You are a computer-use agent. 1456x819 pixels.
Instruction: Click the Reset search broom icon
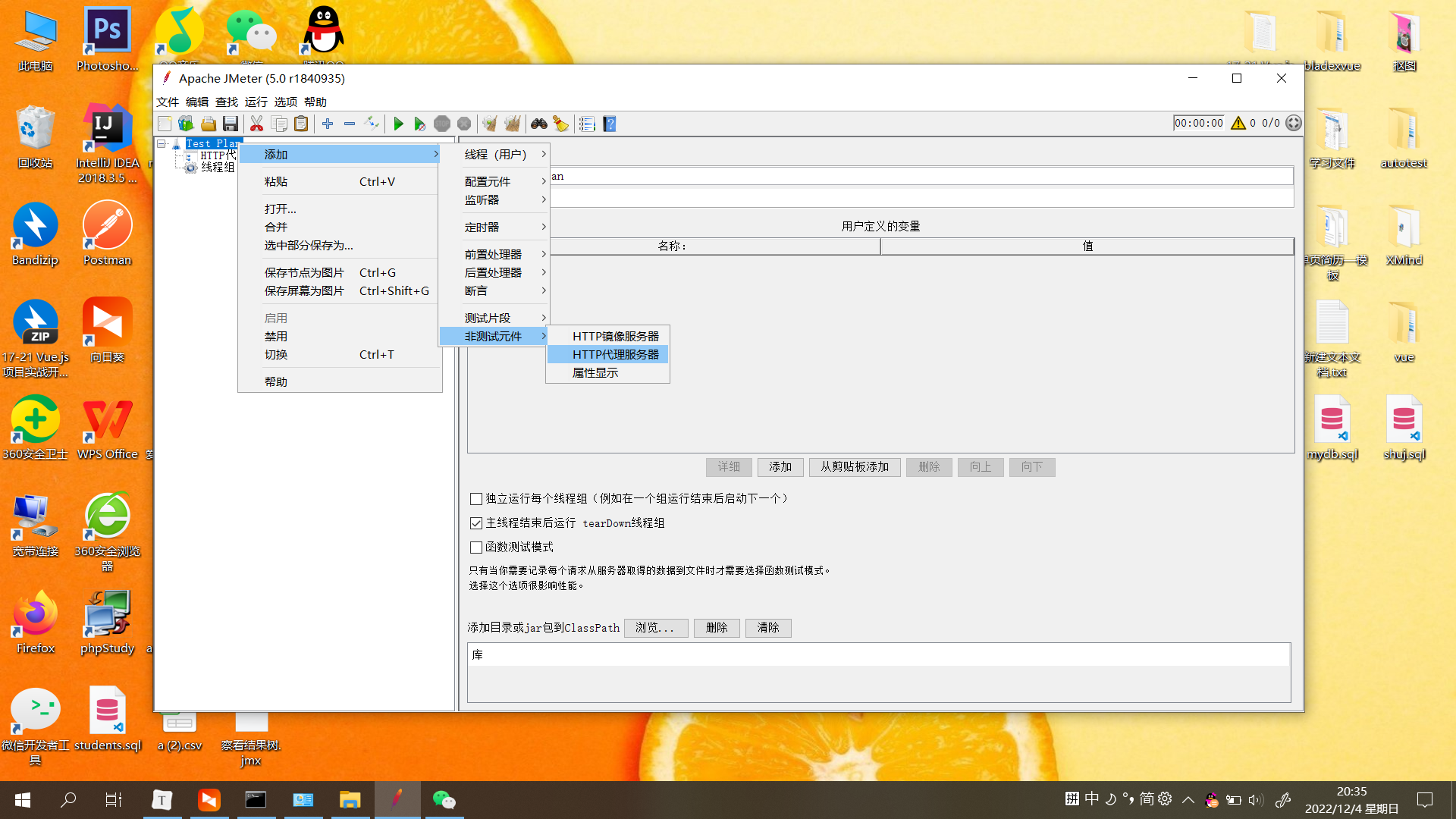(561, 124)
